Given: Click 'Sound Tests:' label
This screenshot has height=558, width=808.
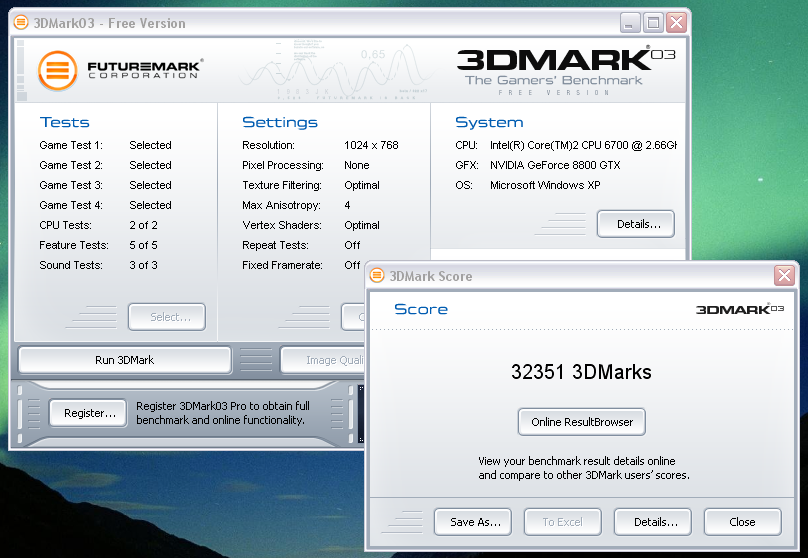Looking at the screenshot, I should point(71,265).
